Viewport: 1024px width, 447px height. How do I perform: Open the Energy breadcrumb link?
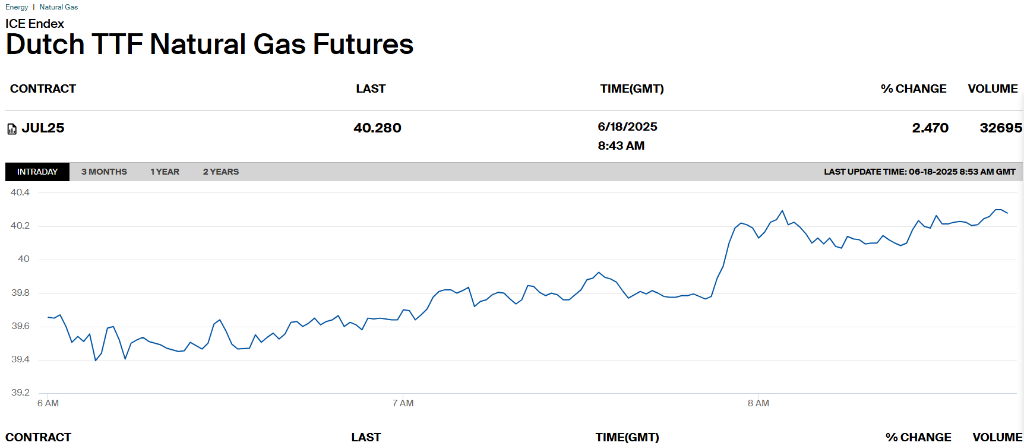16,7
